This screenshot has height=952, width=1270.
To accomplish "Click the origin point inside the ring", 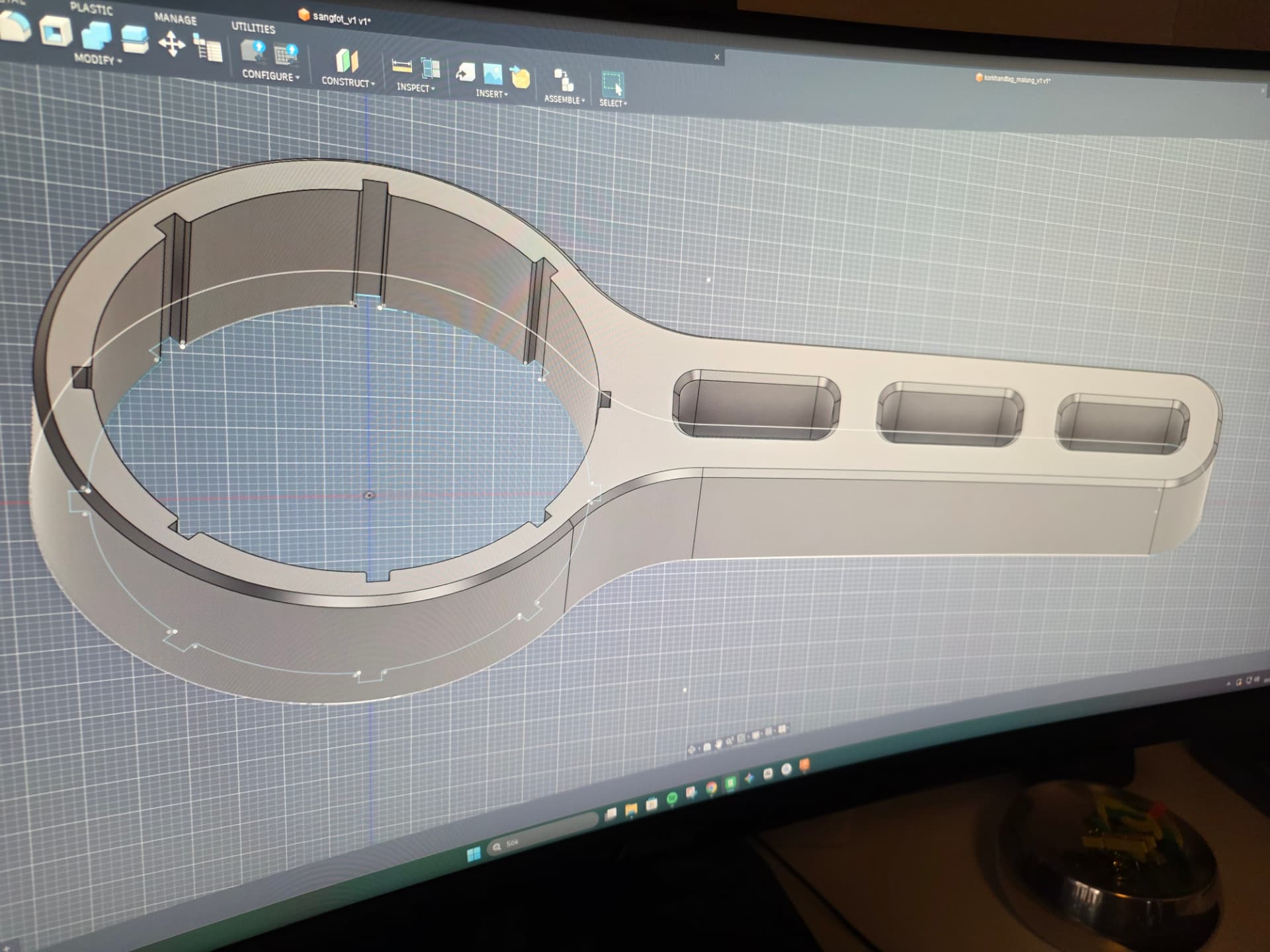I will coord(370,495).
